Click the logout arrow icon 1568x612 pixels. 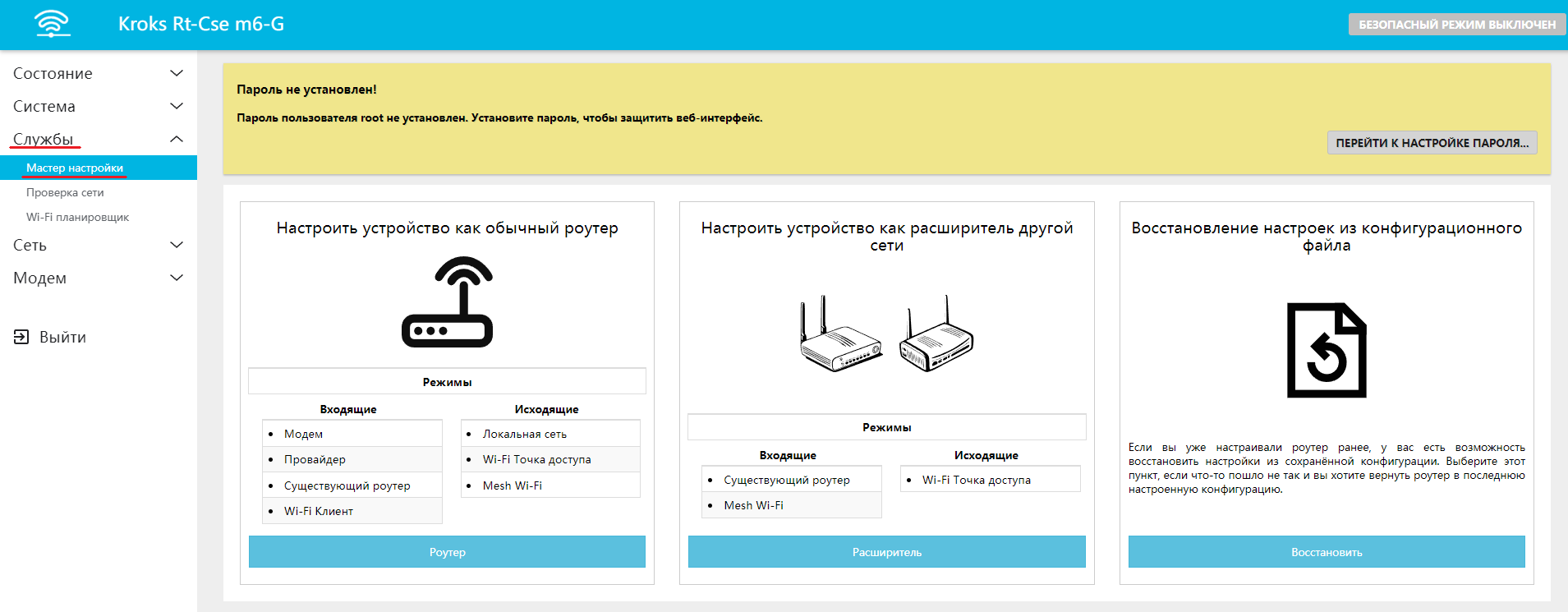[21, 337]
